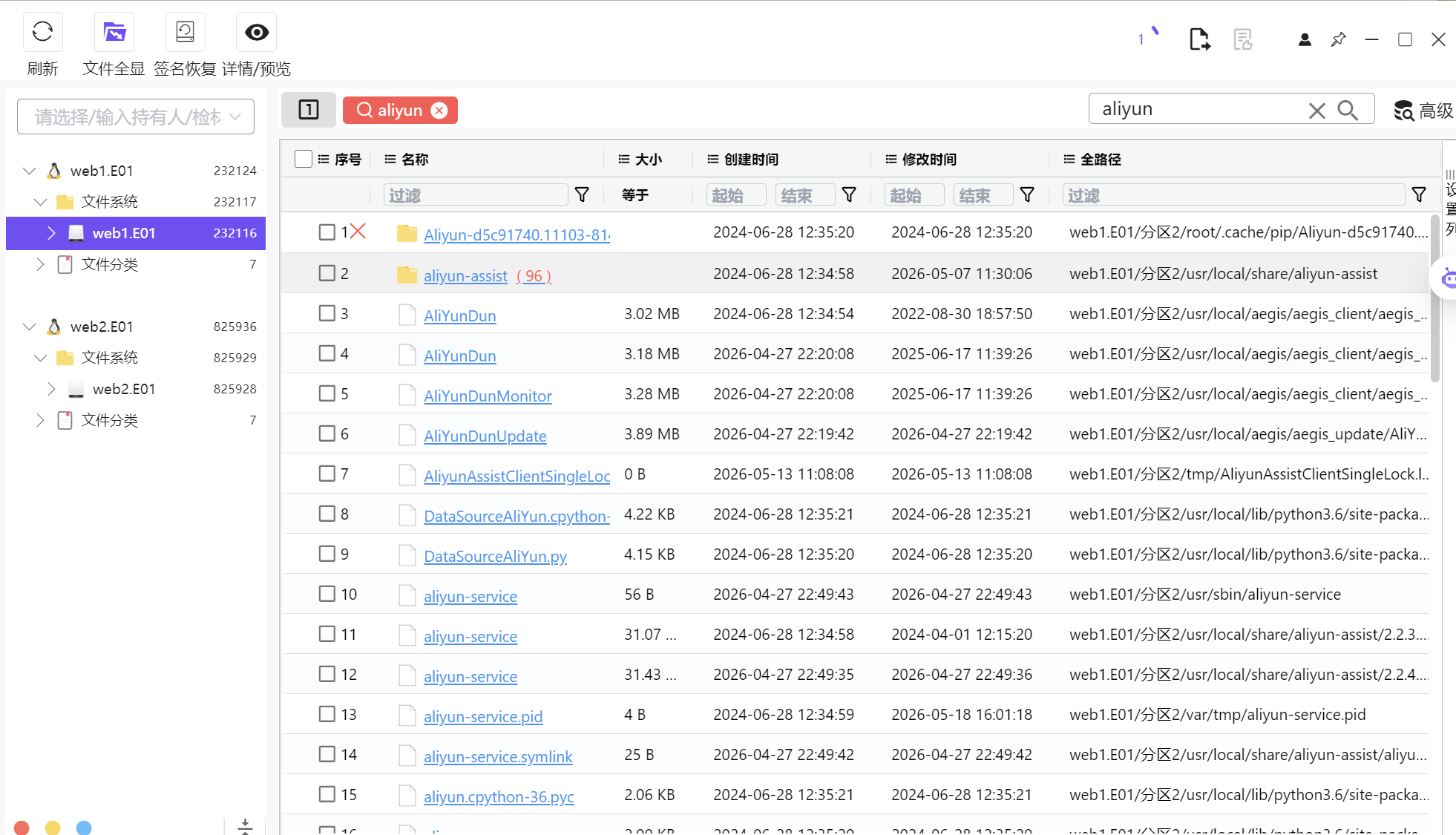Open the 请选择/输入持有人 dropdown
Image resolution: width=1456 pixels, height=835 pixels.
(136, 117)
